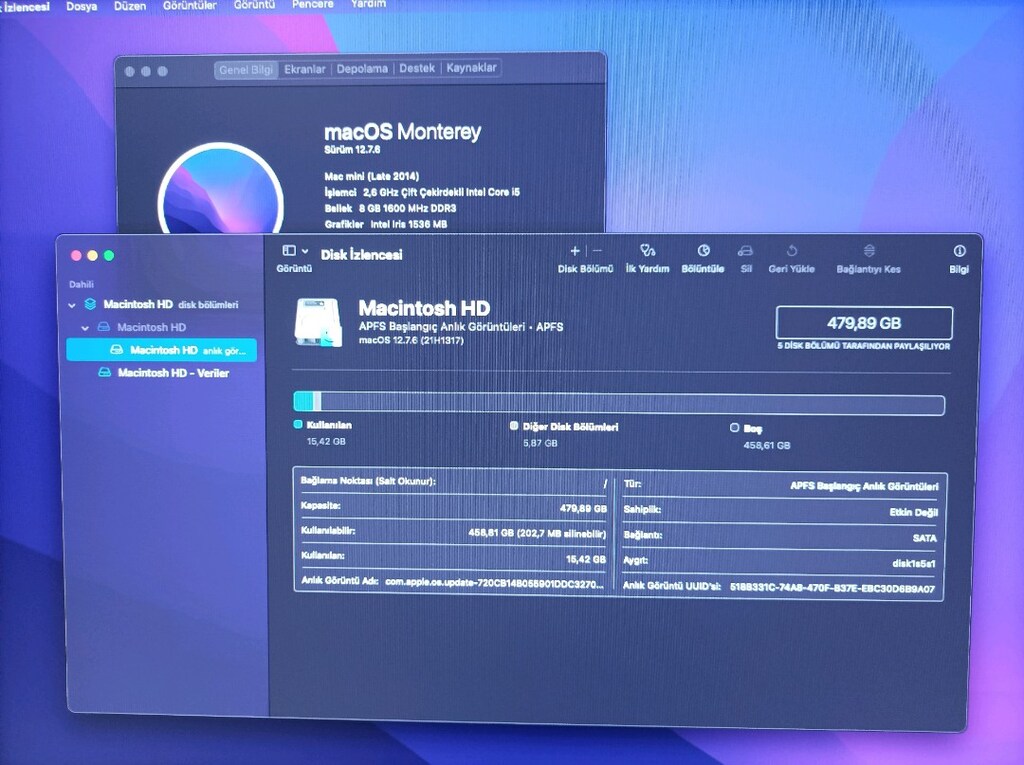Viewport: 1024px width, 765px height.
Task: Switch to Kaynaklar tab
Action: 472,67
